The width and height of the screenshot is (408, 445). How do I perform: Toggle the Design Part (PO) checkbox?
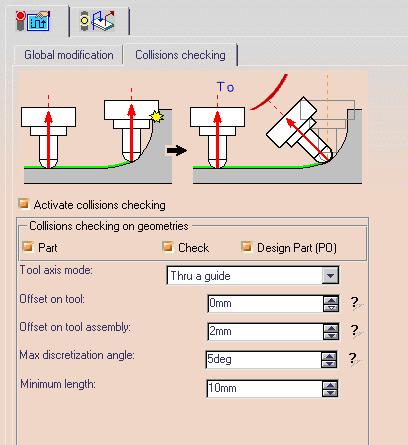coord(247,247)
